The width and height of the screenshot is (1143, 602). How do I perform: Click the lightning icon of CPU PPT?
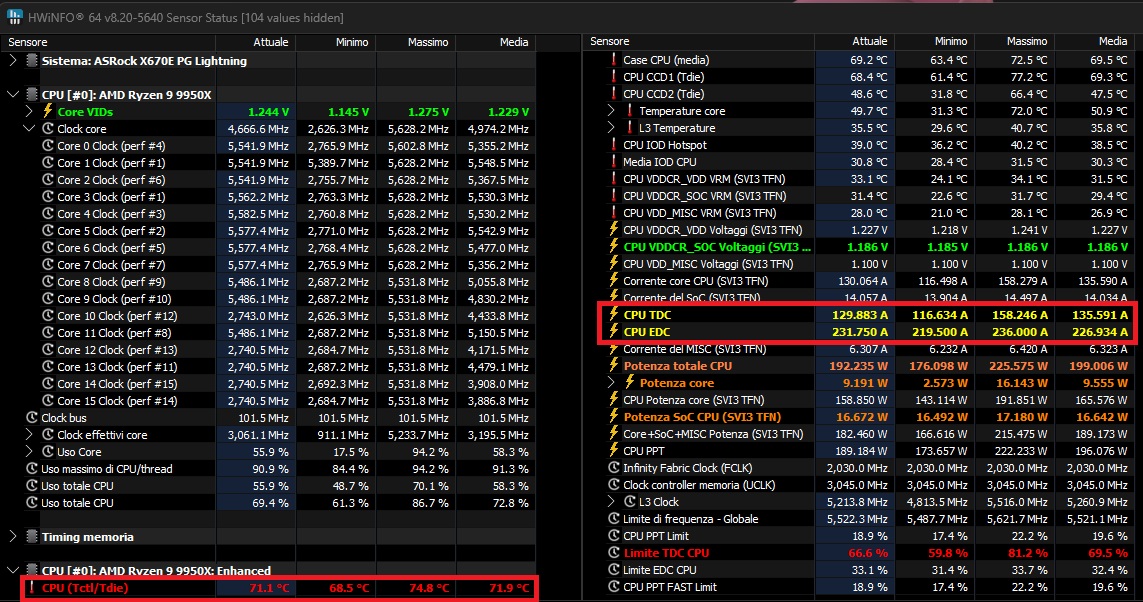pyautogui.click(x=614, y=450)
